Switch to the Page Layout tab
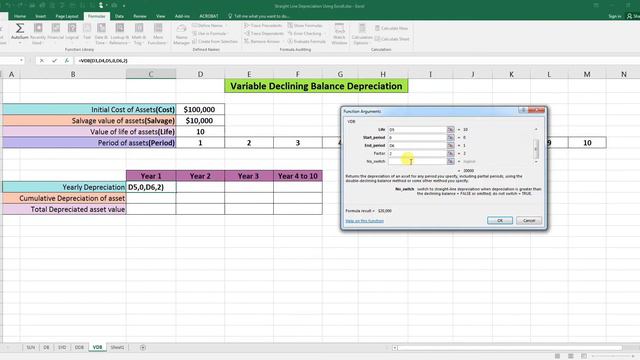640x360 pixels. pos(67,16)
